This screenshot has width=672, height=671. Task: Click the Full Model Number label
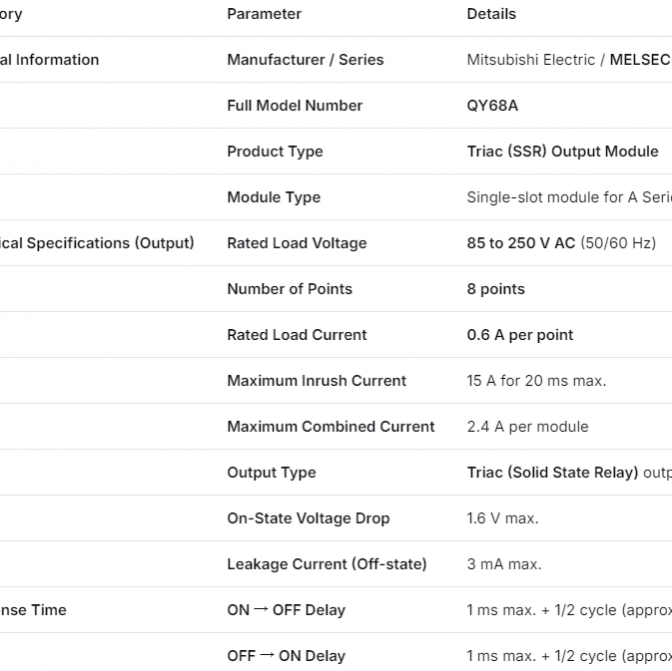[x=294, y=106]
